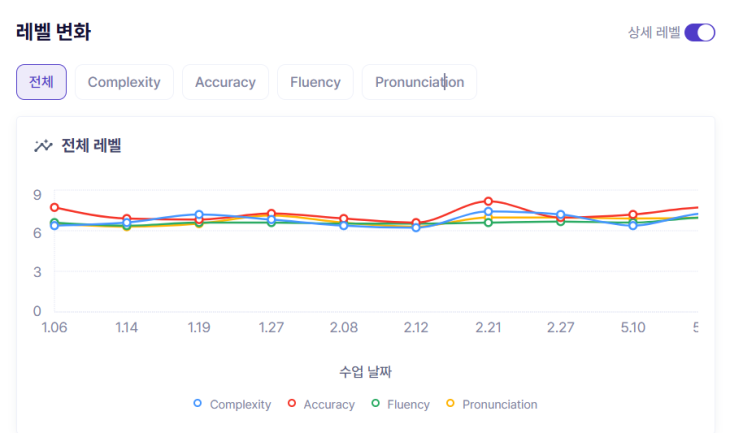This screenshot has width=743, height=433.
Task: Click the 레벨 변화 heading
Action: [54, 32]
